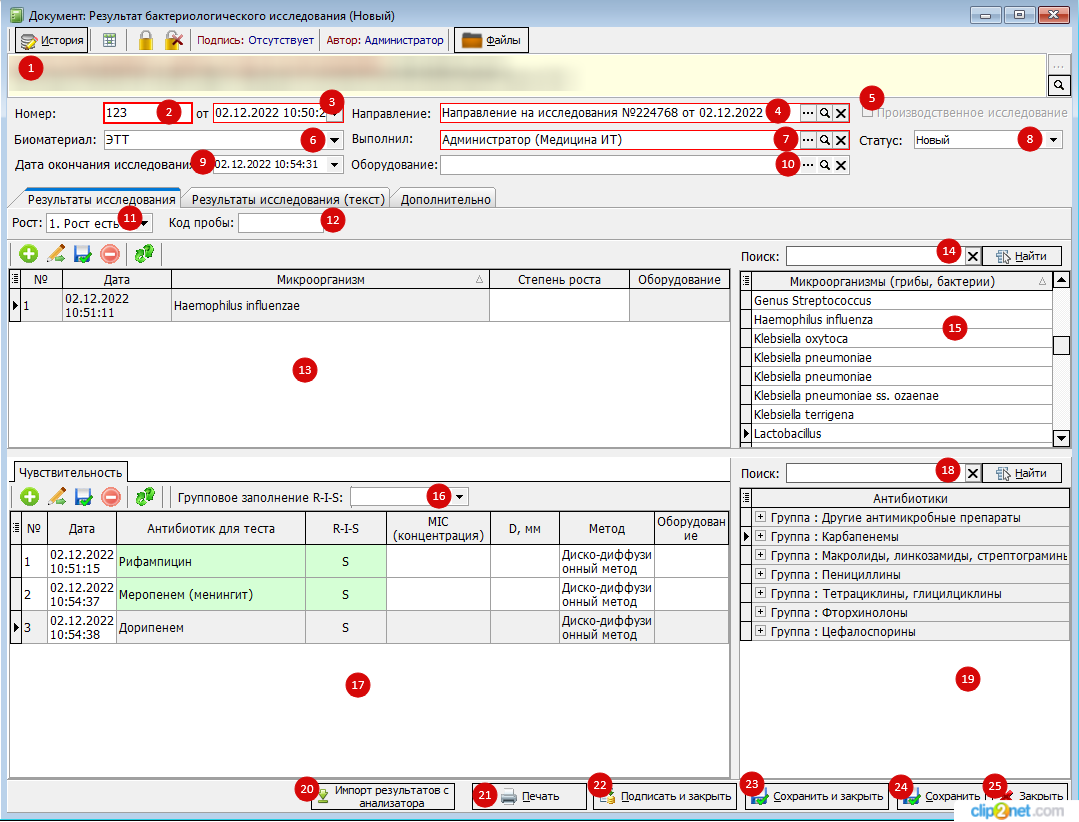The height and width of the screenshot is (822, 1079).
Task: Click the Номер input field
Action: 147,113
